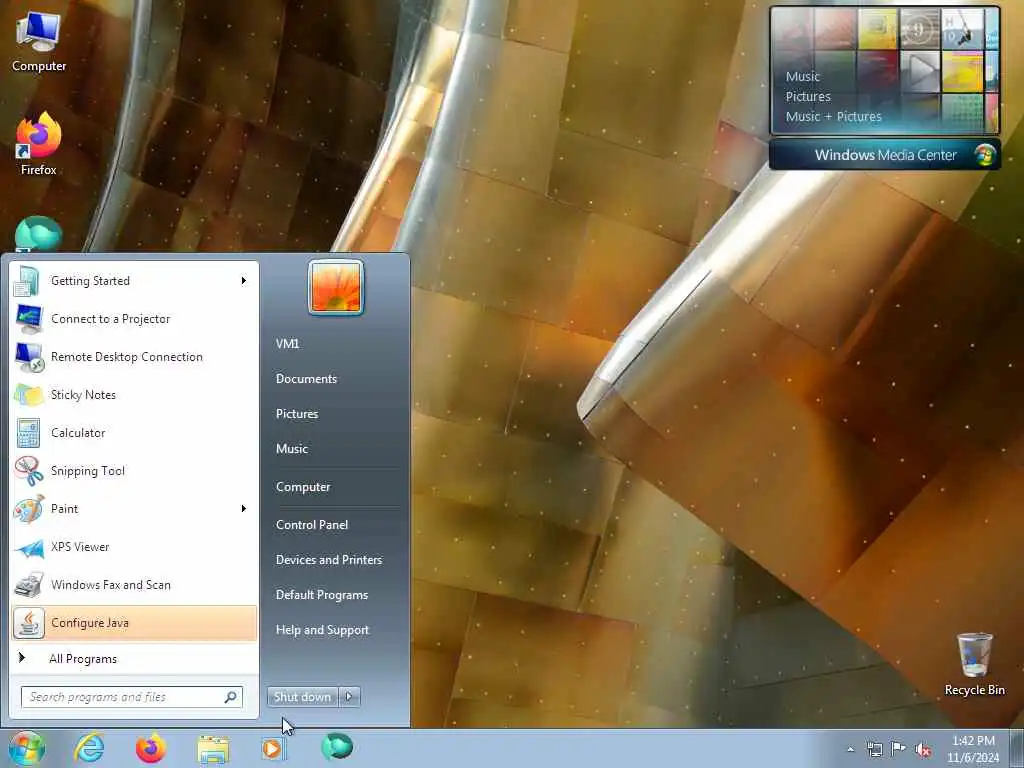The image size is (1024, 768).
Task: Click the Windows Media Center banner
Action: pos(885,155)
